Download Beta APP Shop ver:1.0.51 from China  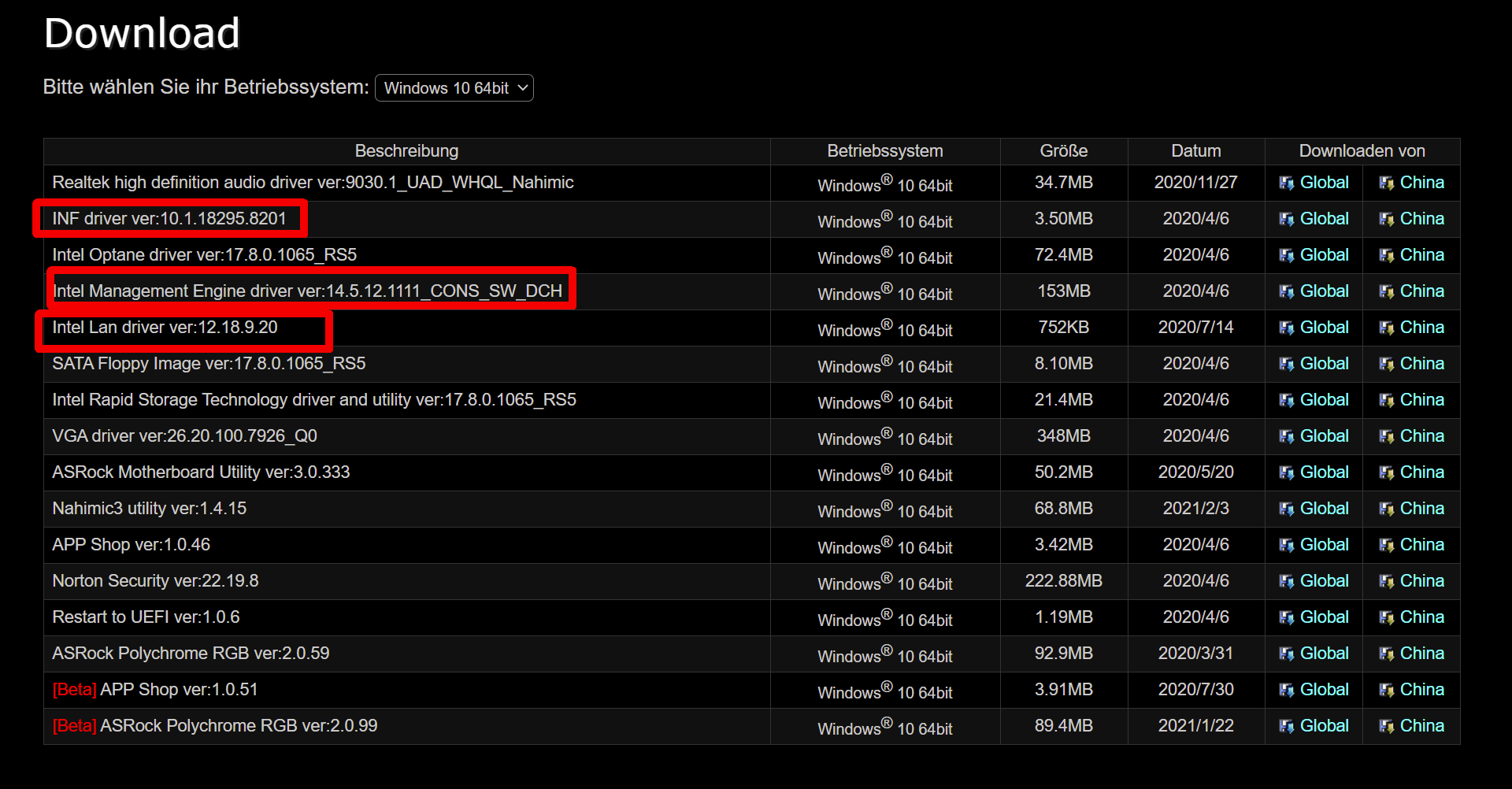click(1421, 690)
